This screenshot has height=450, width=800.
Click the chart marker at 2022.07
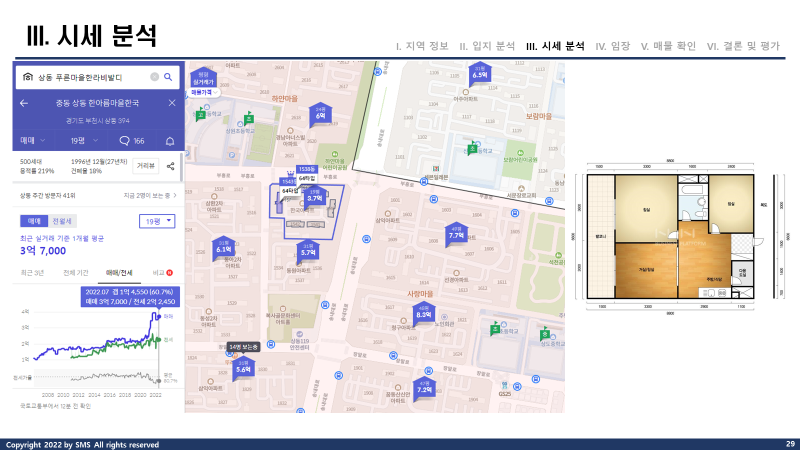pos(159,316)
